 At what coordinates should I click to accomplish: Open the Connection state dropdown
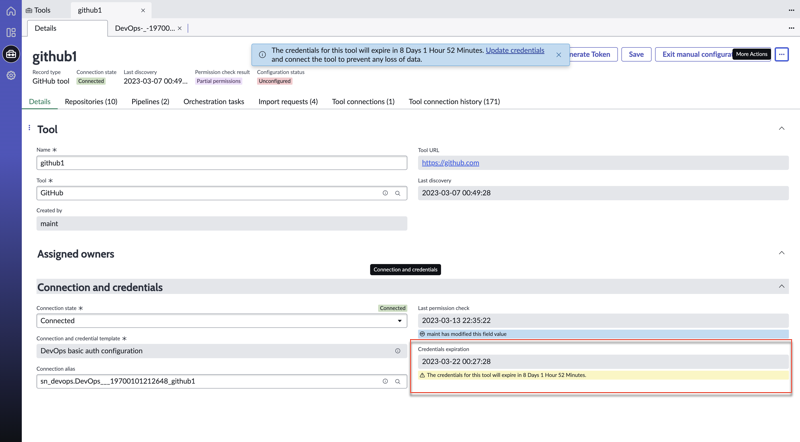pyautogui.click(x=222, y=321)
